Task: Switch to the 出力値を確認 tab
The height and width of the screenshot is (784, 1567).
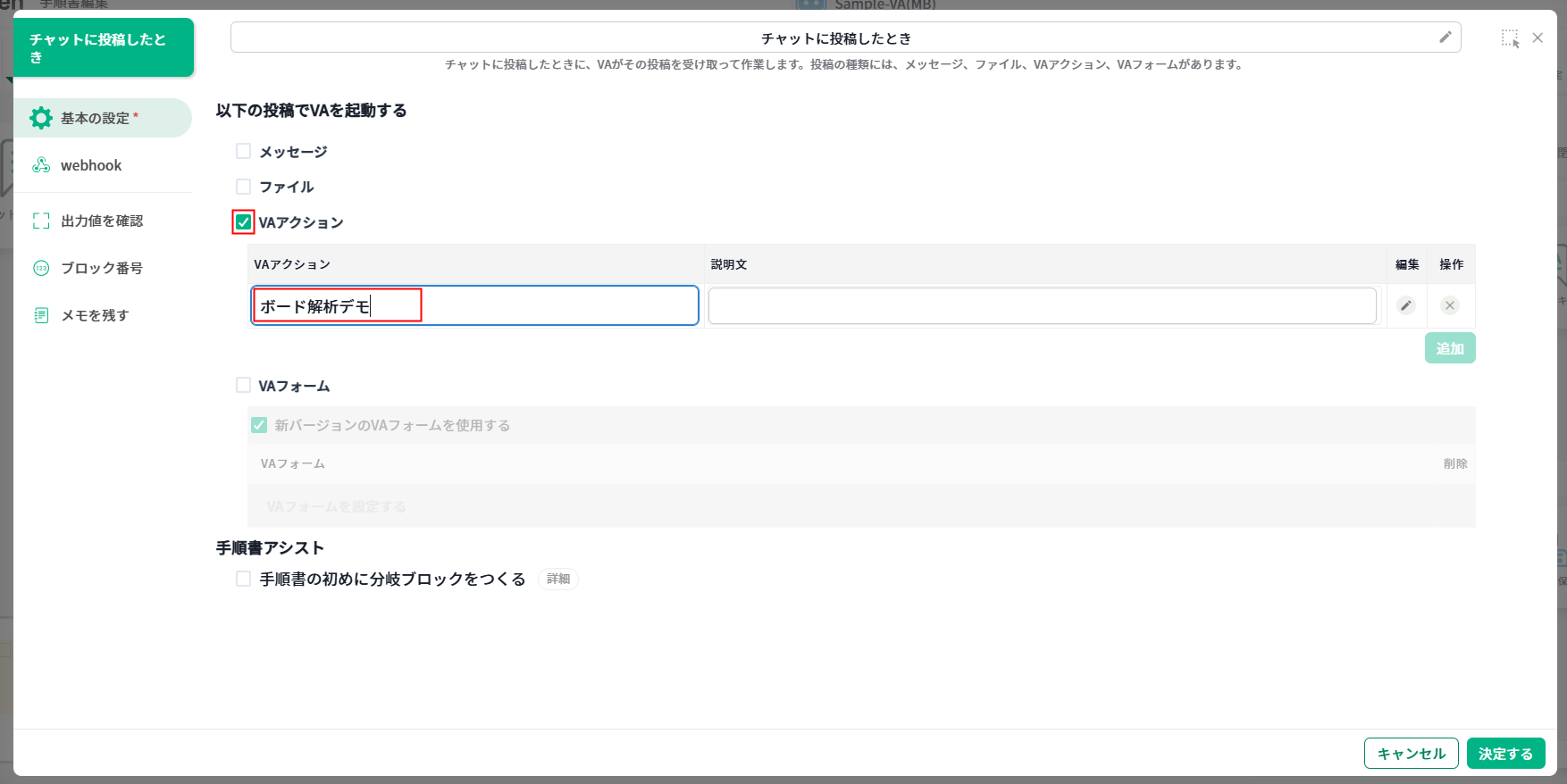Action: pos(102,221)
